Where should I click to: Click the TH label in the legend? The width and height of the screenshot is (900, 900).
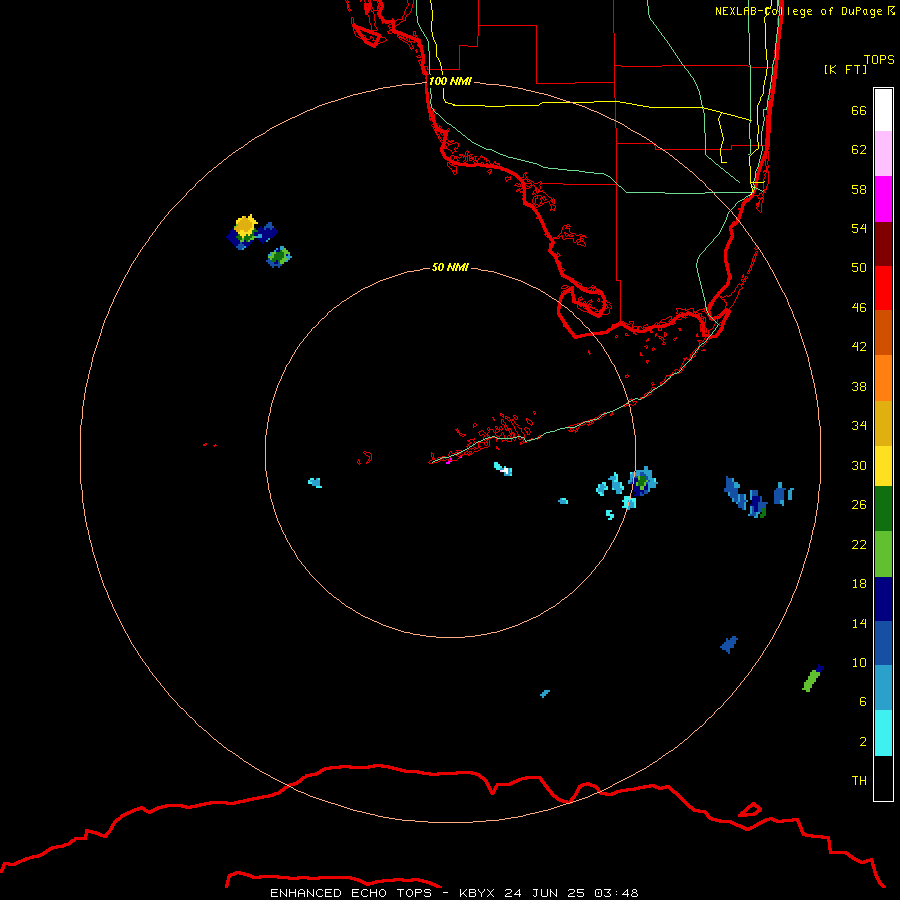(859, 781)
